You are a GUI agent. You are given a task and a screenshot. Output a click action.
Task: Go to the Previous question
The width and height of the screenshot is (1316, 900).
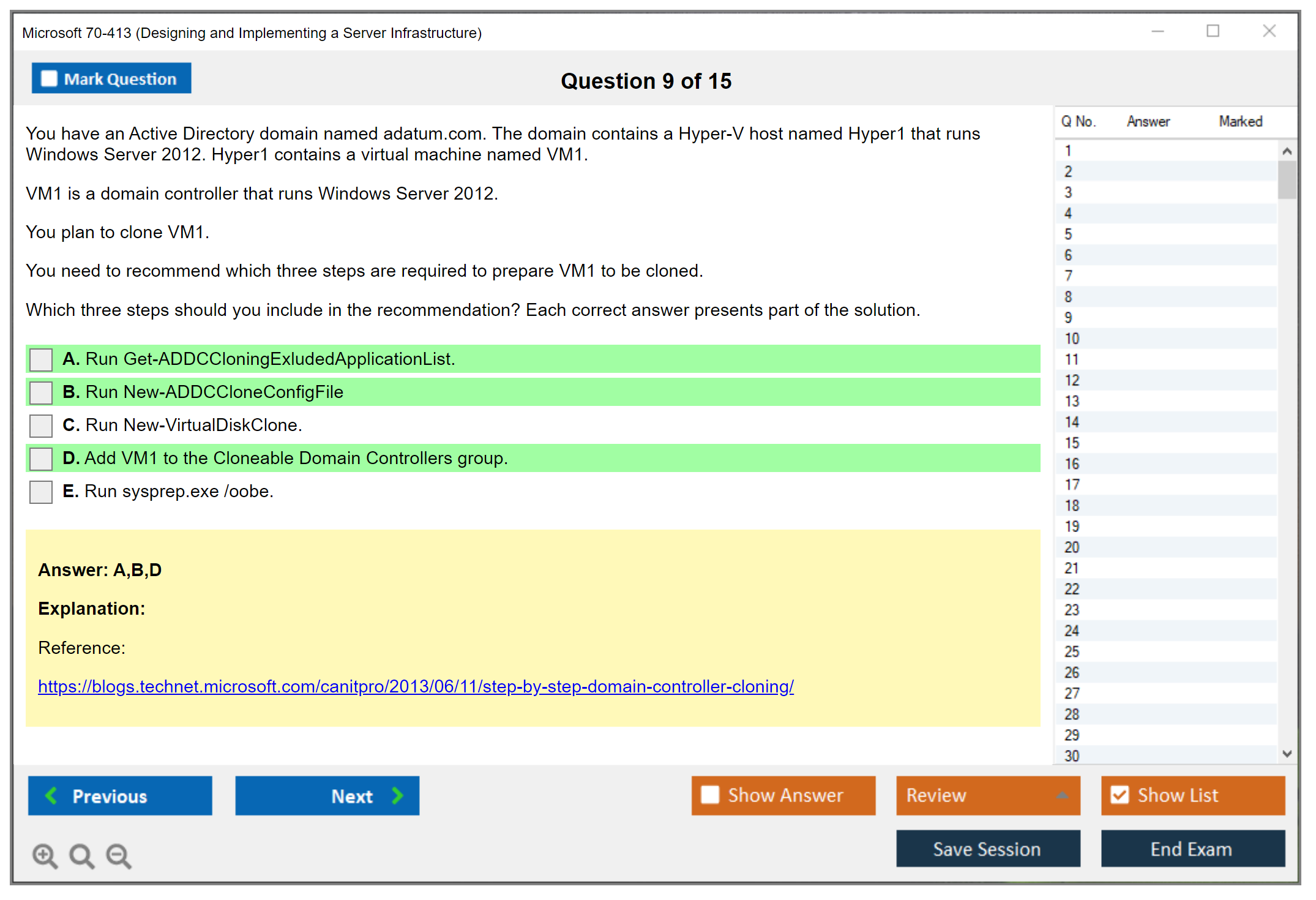click(120, 796)
